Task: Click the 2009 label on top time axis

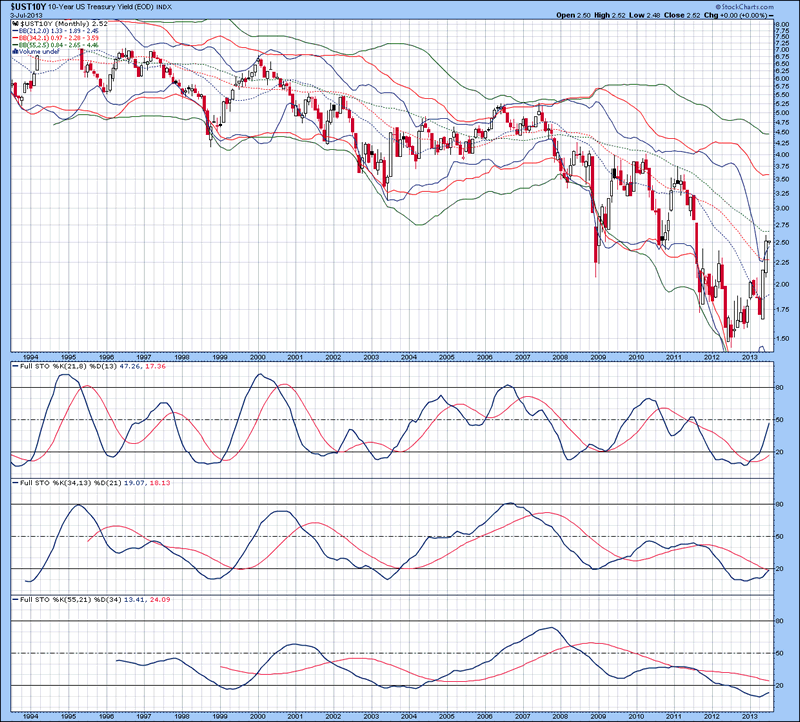Action: coord(598,355)
